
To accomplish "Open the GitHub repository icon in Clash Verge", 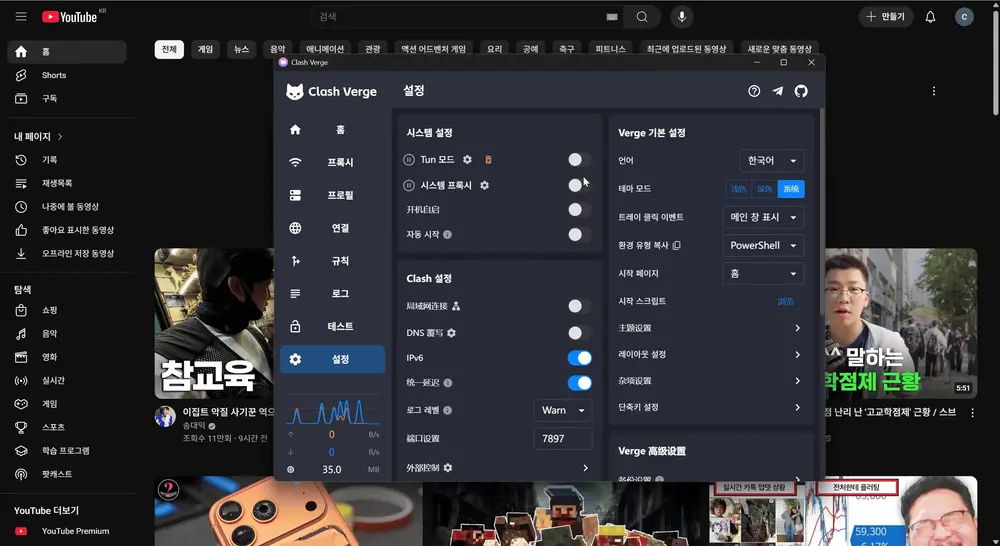I will pyautogui.click(x=801, y=91).
